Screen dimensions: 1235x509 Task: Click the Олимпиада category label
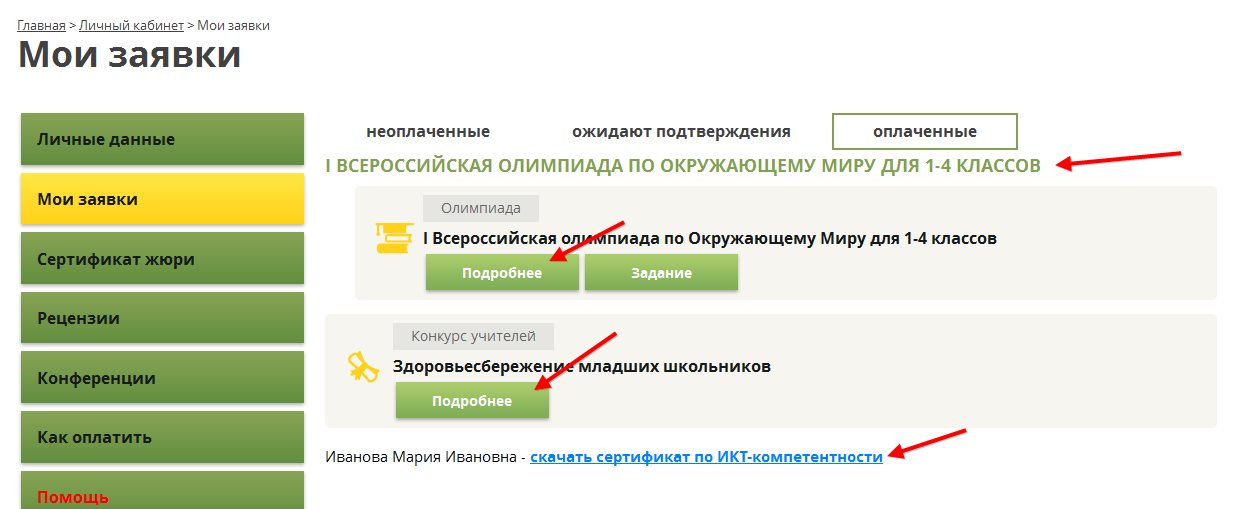click(481, 208)
